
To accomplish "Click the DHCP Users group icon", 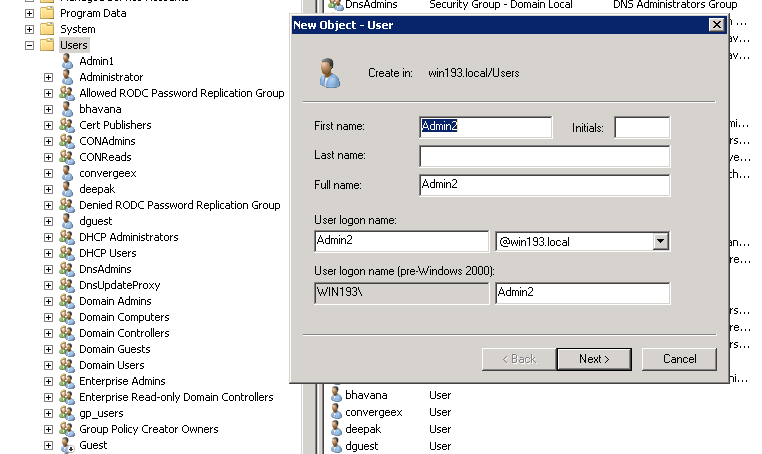I will [67, 254].
